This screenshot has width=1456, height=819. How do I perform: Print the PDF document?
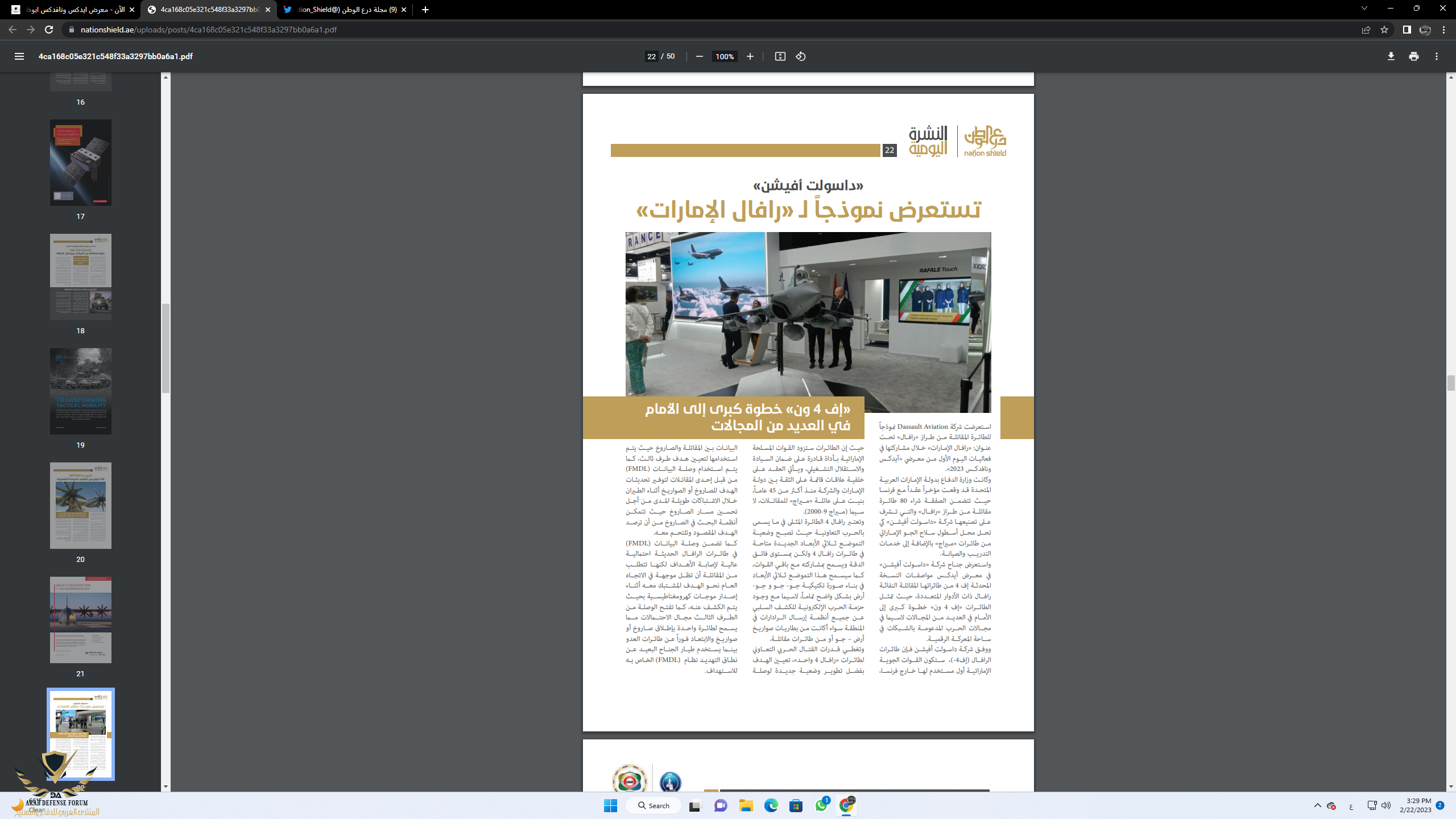tap(1413, 56)
